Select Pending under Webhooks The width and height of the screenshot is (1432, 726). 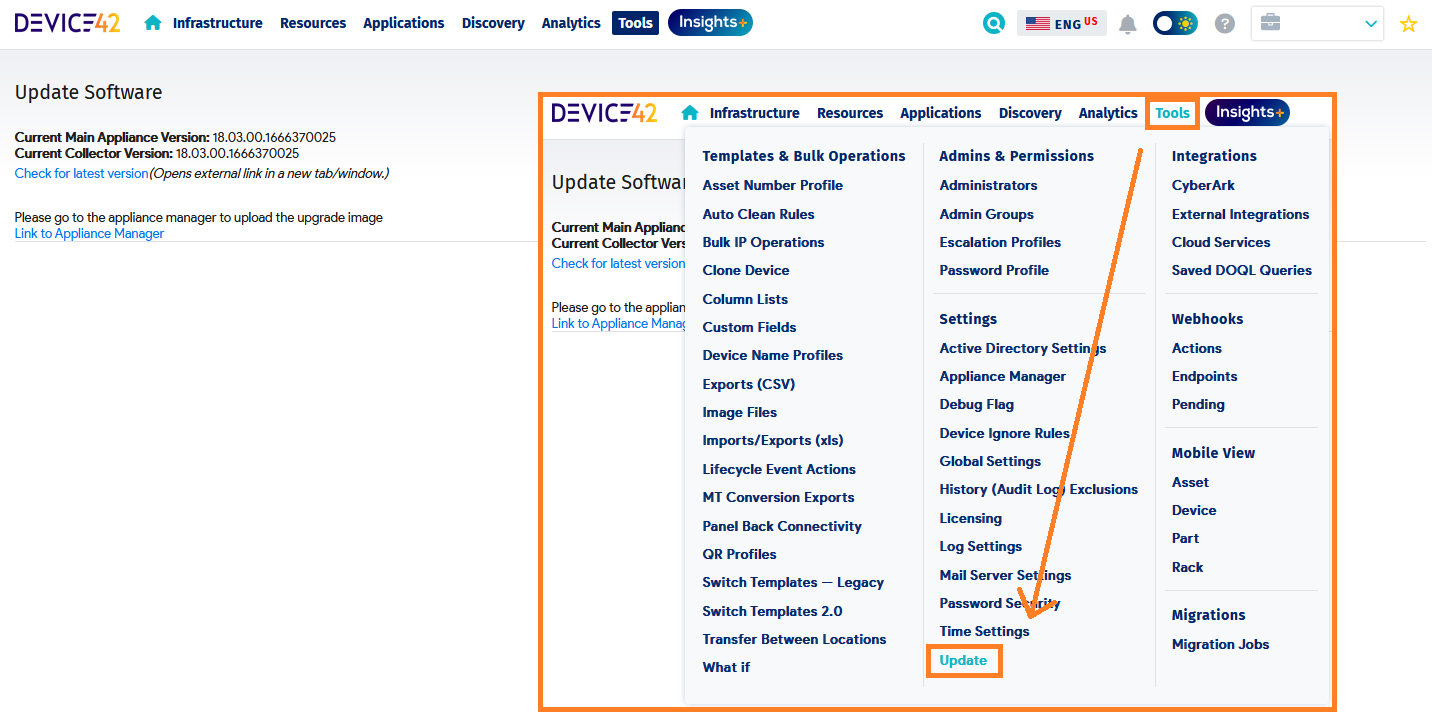[1198, 404]
